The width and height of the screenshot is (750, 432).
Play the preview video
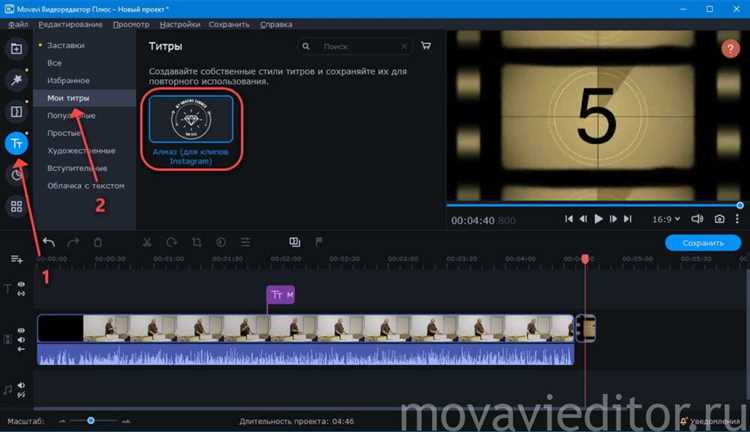click(x=598, y=219)
